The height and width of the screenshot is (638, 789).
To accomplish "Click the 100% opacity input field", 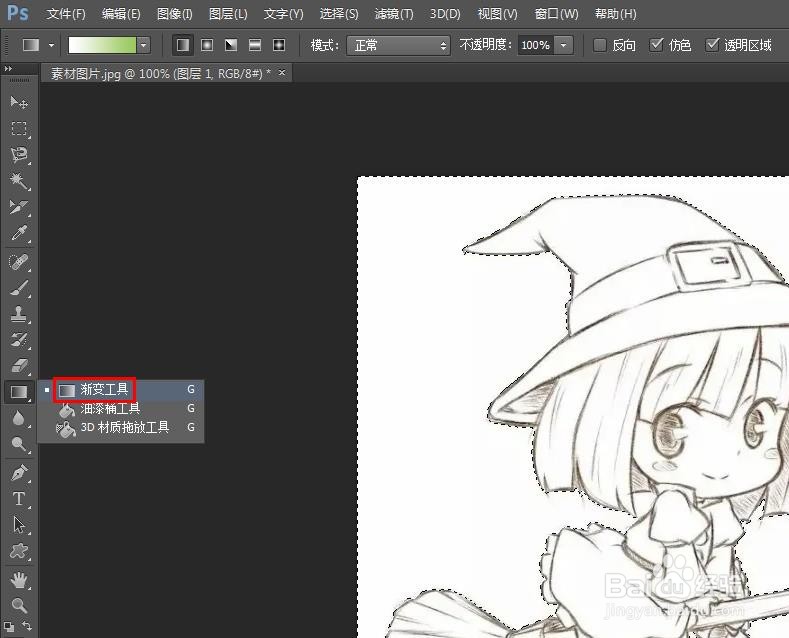I will point(535,45).
